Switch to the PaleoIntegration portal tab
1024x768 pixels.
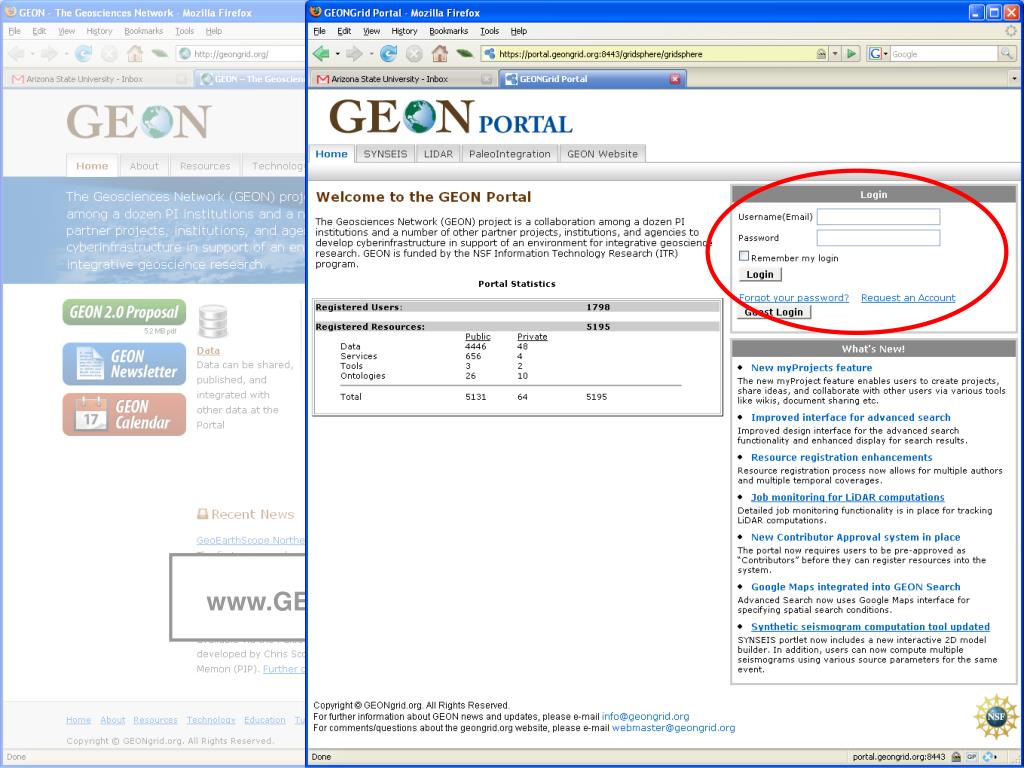tap(509, 153)
